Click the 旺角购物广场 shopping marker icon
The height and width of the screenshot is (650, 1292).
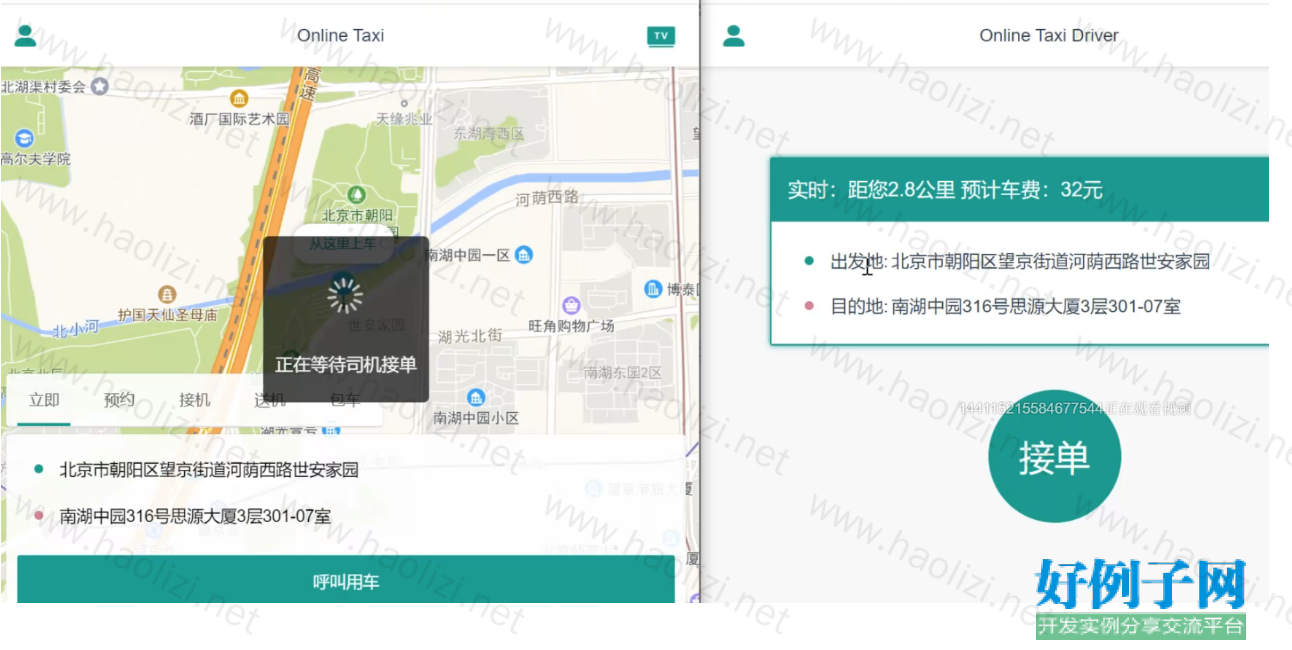pyautogui.click(x=571, y=305)
